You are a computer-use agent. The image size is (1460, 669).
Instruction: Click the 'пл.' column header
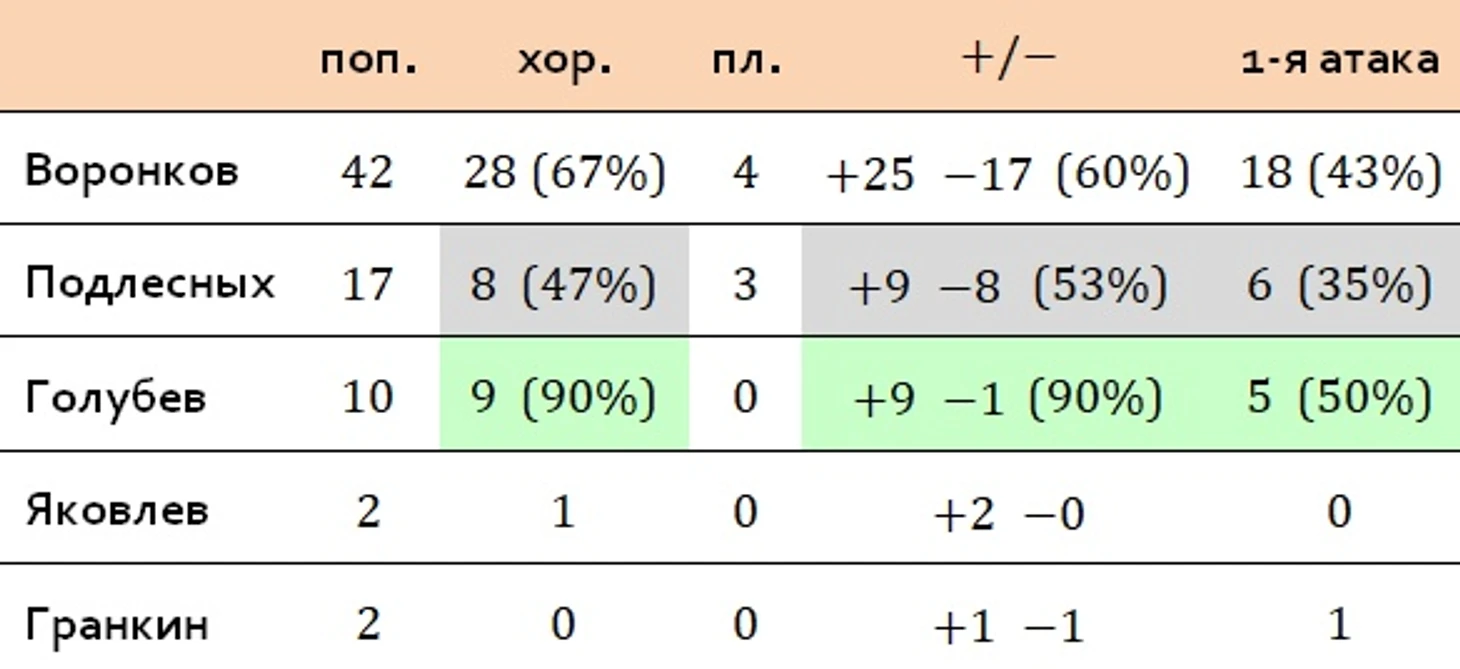[746, 62]
